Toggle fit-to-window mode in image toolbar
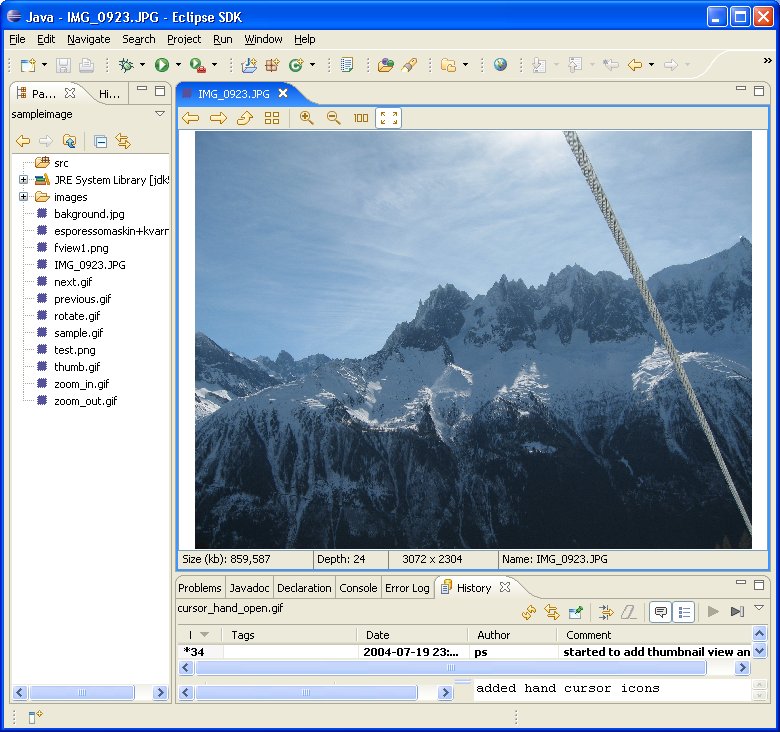780x732 pixels. point(389,118)
